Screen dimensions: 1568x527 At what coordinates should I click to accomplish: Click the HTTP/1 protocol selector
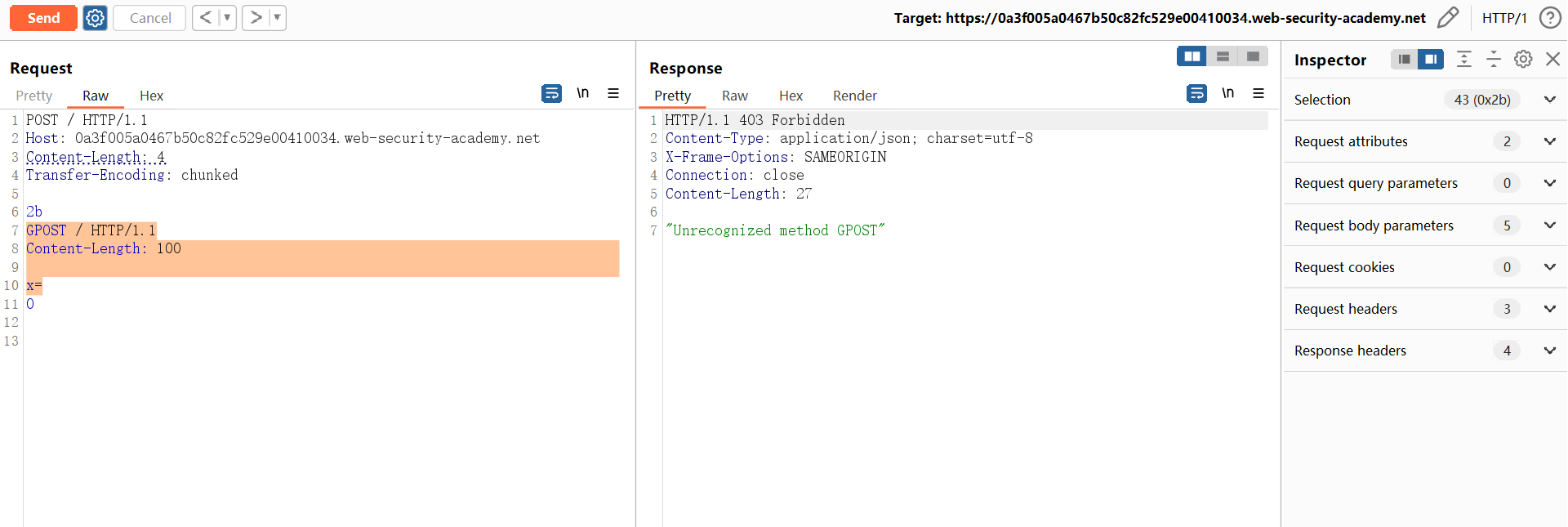[1504, 18]
